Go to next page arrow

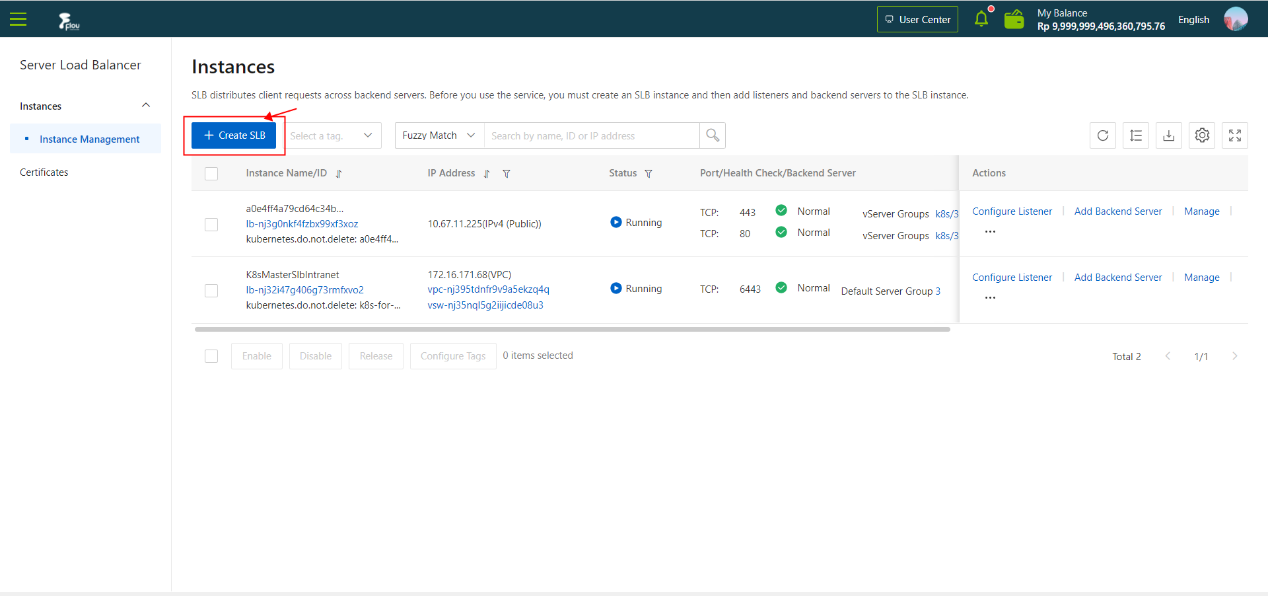click(x=1235, y=356)
